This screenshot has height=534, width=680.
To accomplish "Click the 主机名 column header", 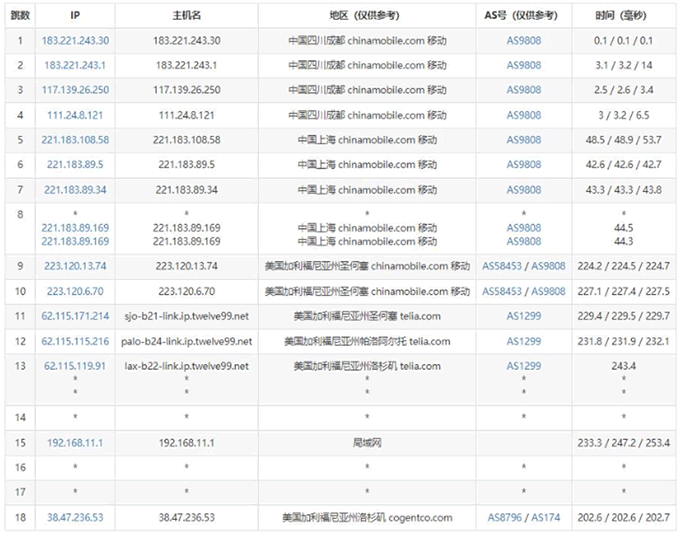I will 186,17.
